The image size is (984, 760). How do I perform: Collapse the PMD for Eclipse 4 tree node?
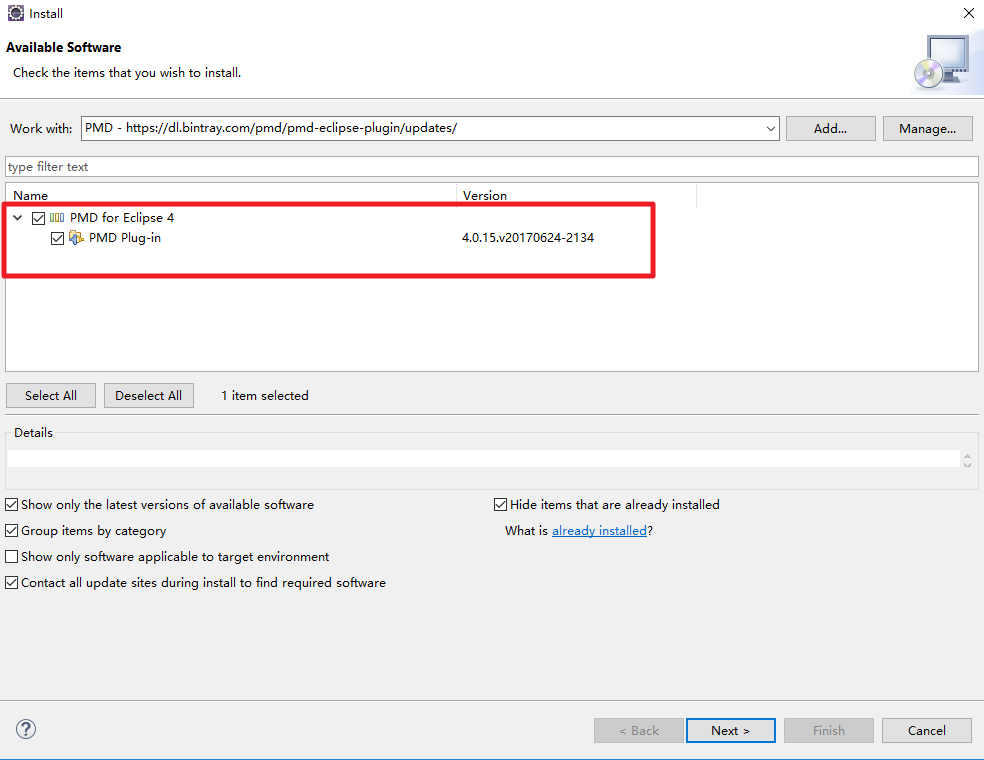click(18, 218)
